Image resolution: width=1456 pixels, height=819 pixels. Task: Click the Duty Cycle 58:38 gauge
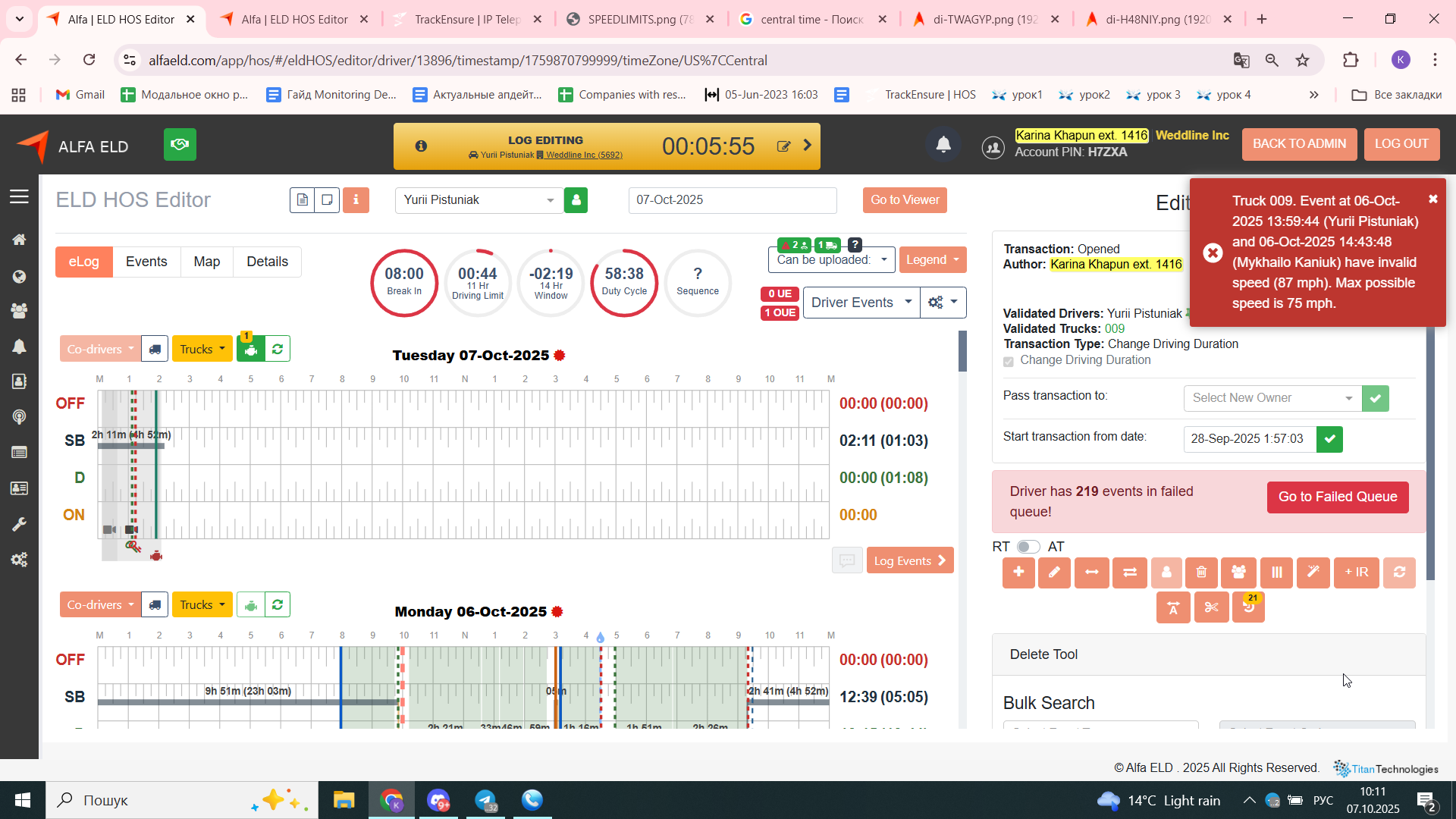[624, 282]
